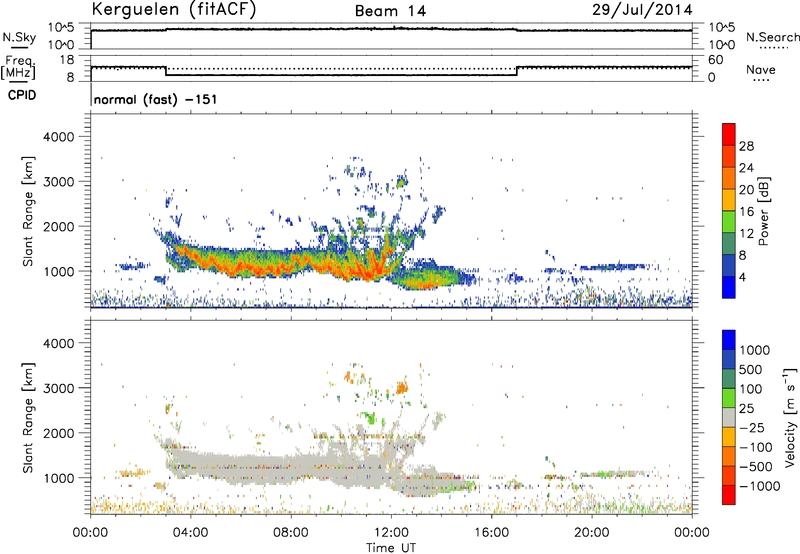The height and width of the screenshot is (554, 800).
Task: Click the "18" frequency axis tick
Action: [x=67, y=60]
